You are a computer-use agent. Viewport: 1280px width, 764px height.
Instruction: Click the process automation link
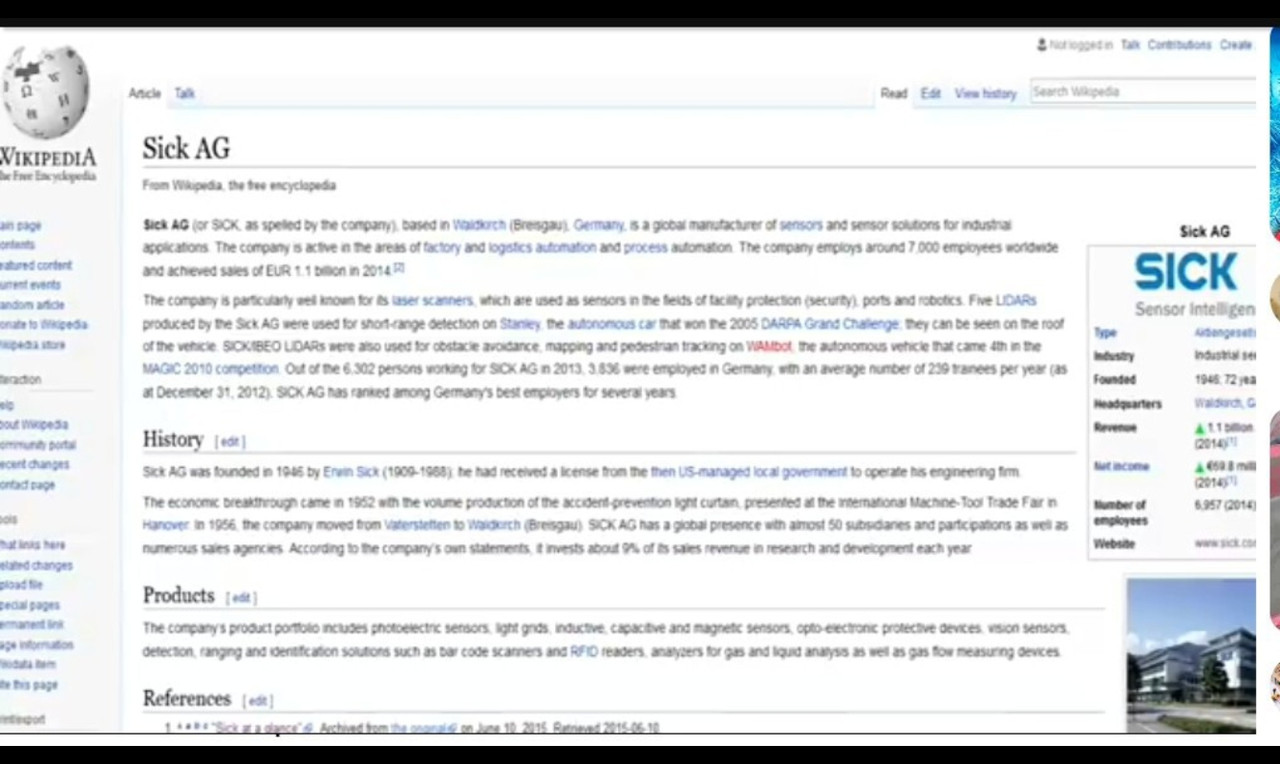645,248
